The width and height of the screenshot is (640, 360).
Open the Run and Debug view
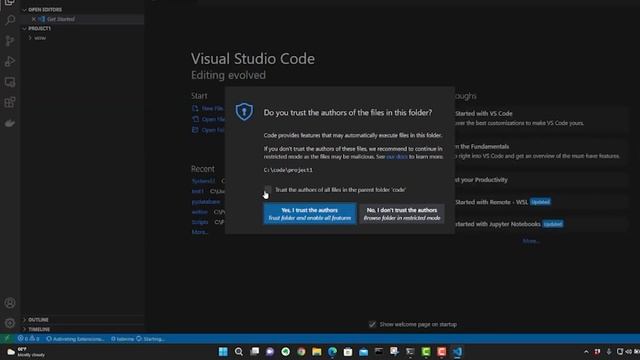tap(10, 61)
